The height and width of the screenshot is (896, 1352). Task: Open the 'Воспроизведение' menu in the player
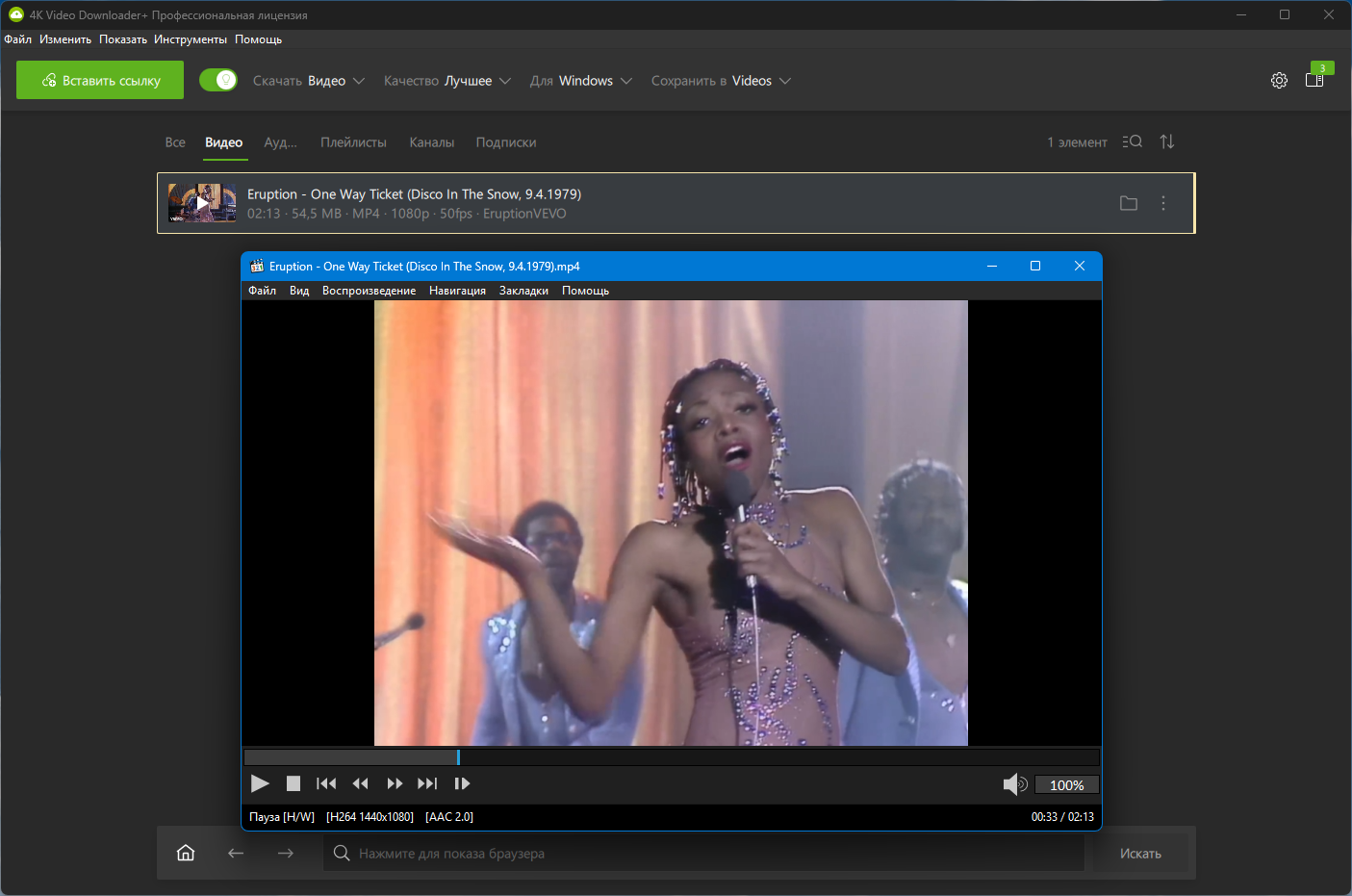pyautogui.click(x=369, y=291)
